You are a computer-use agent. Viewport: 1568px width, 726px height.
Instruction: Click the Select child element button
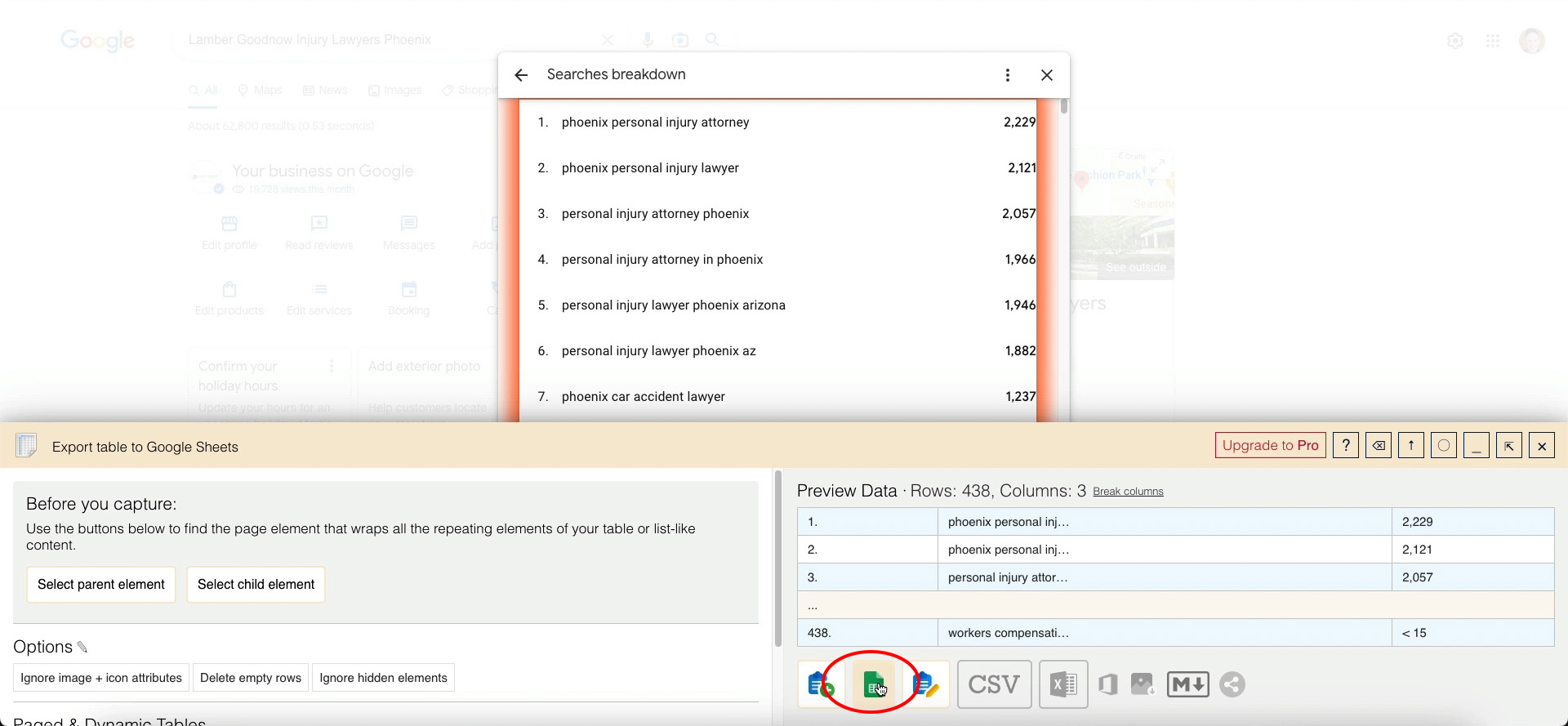pyautogui.click(x=256, y=585)
